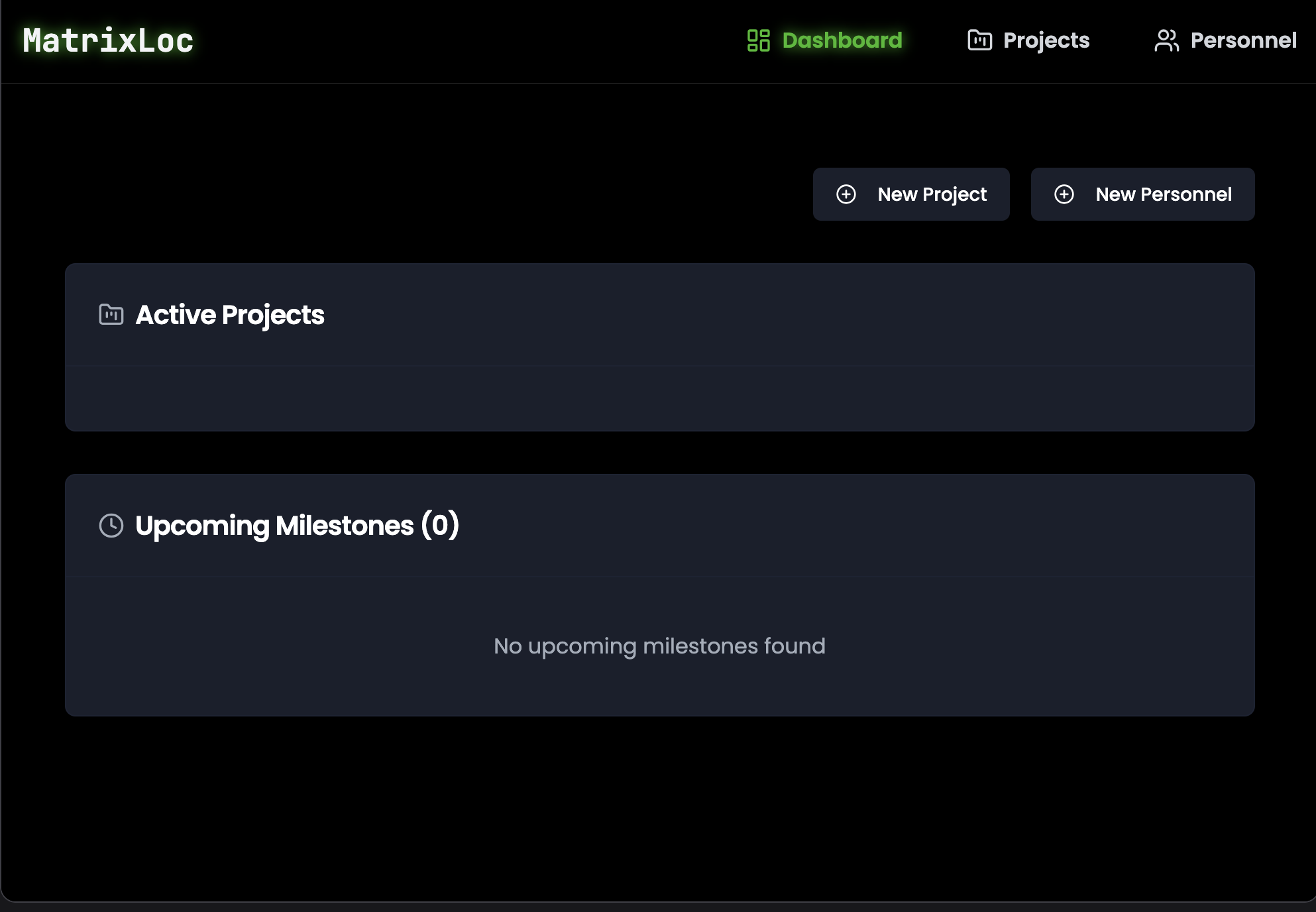Click the 'No upcoming milestones found' message
The width and height of the screenshot is (1316, 912).
(659, 646)
